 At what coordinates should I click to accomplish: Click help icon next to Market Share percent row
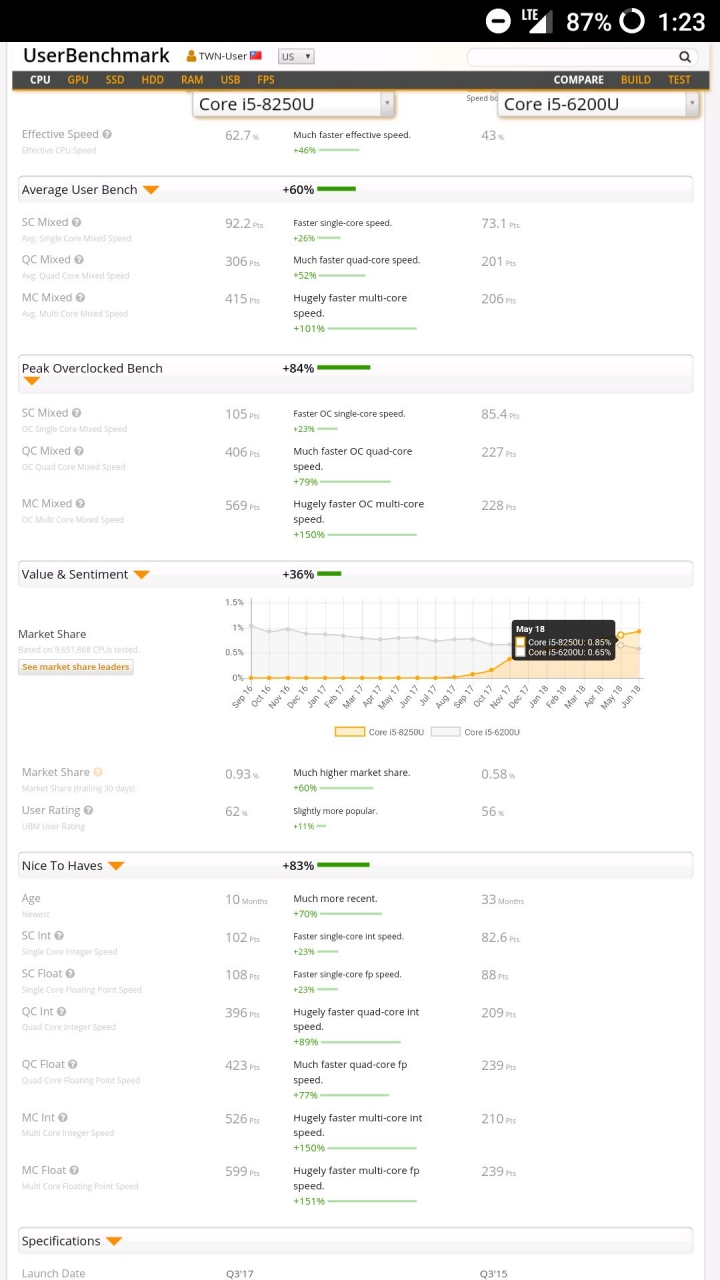point(98,772)
